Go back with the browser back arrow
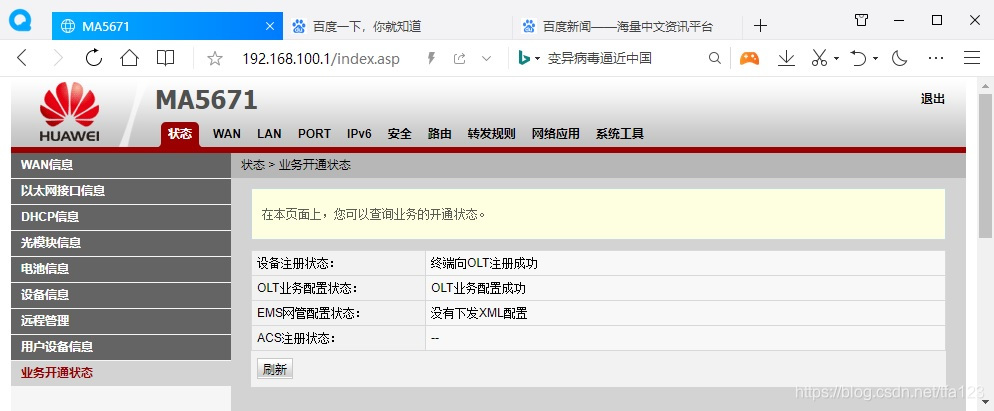The image size is (994, 411). coord(22,58)
